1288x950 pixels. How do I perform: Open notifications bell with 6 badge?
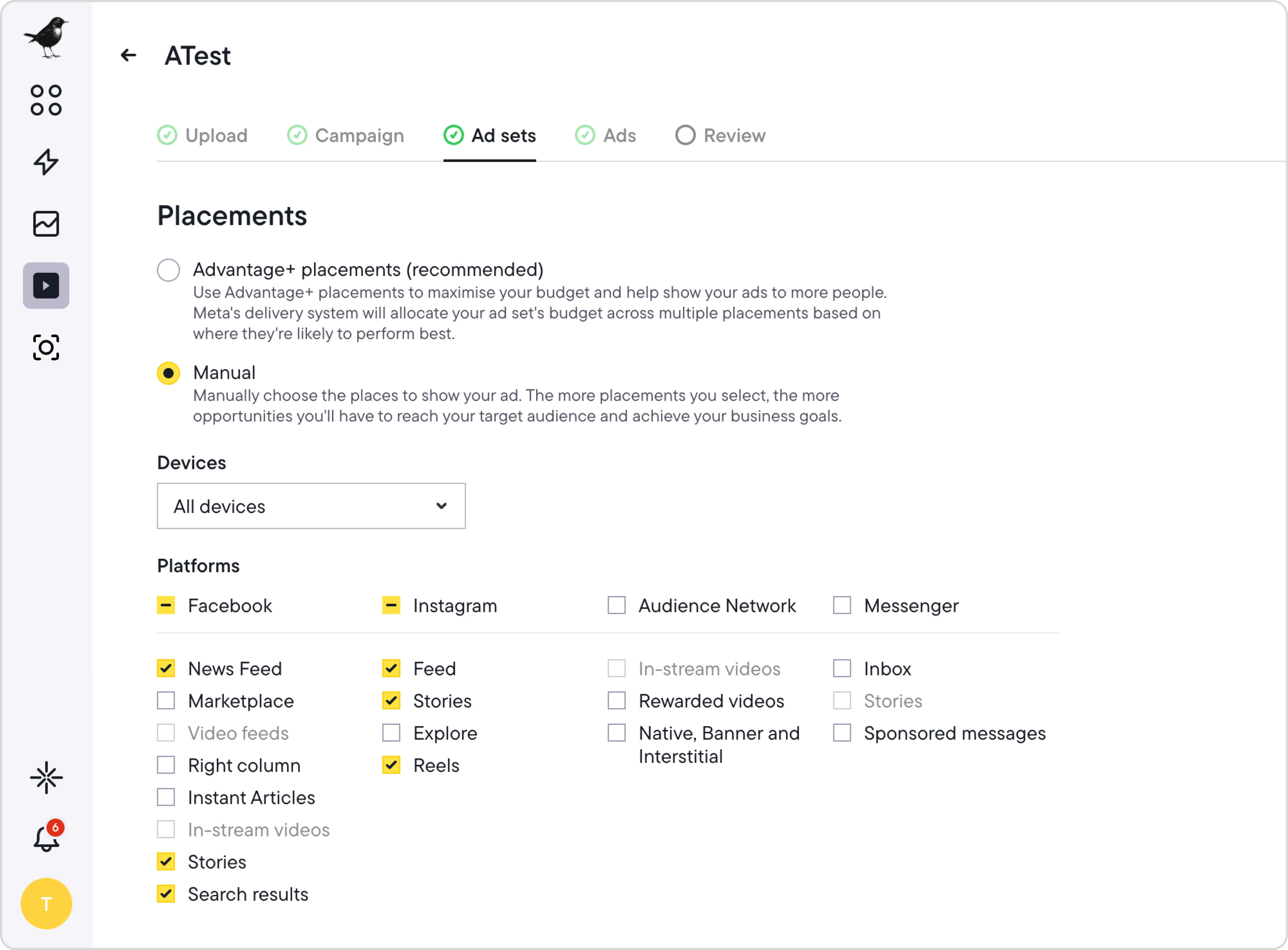pos(46,838)
